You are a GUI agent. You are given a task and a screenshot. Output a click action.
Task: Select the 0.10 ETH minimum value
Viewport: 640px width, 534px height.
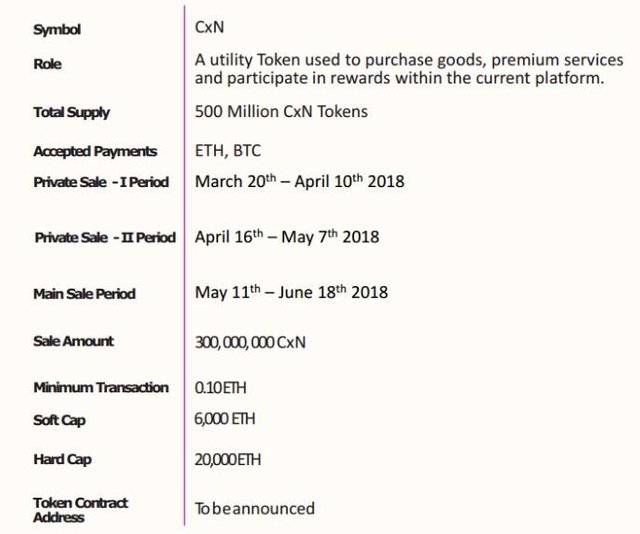coord(220,387)
